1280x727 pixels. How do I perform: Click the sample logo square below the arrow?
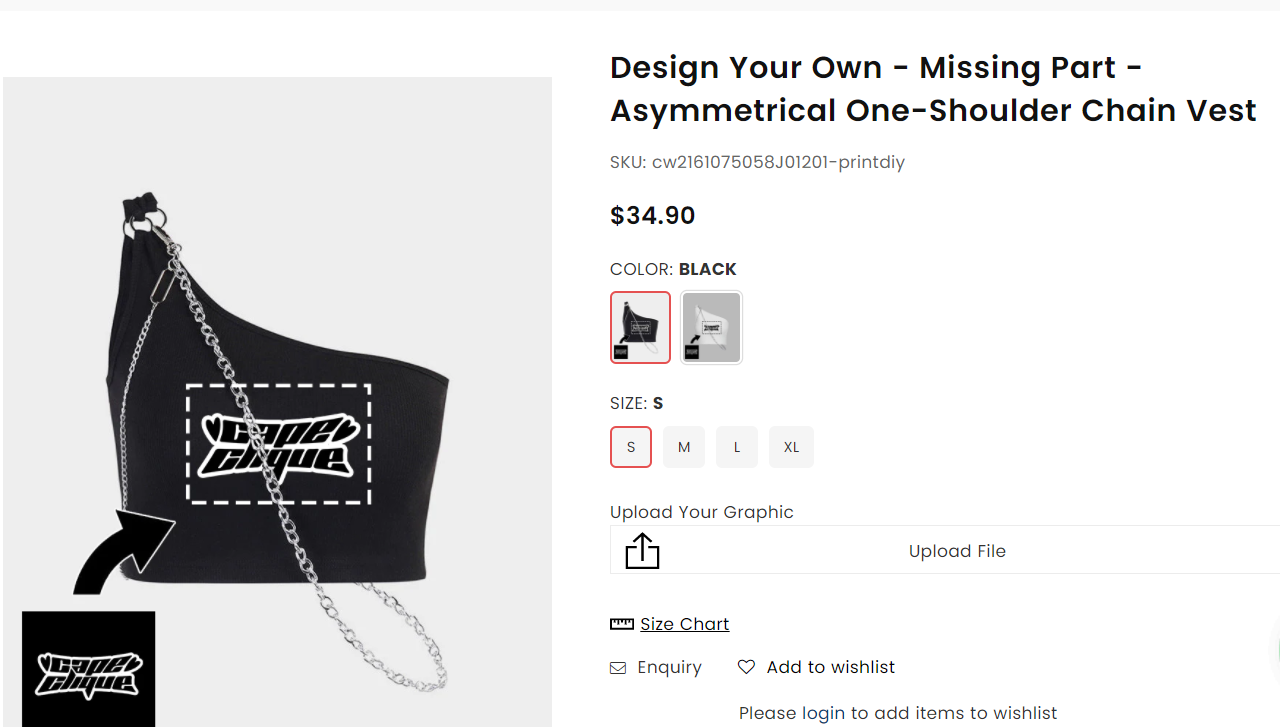89,668
